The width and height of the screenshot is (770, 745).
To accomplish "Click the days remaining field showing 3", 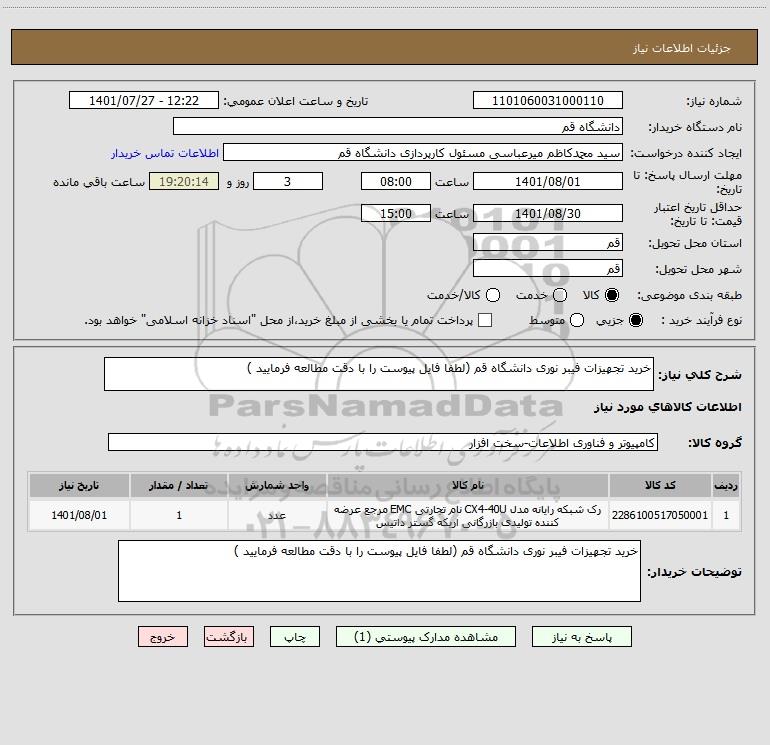I will coord(288,181).
